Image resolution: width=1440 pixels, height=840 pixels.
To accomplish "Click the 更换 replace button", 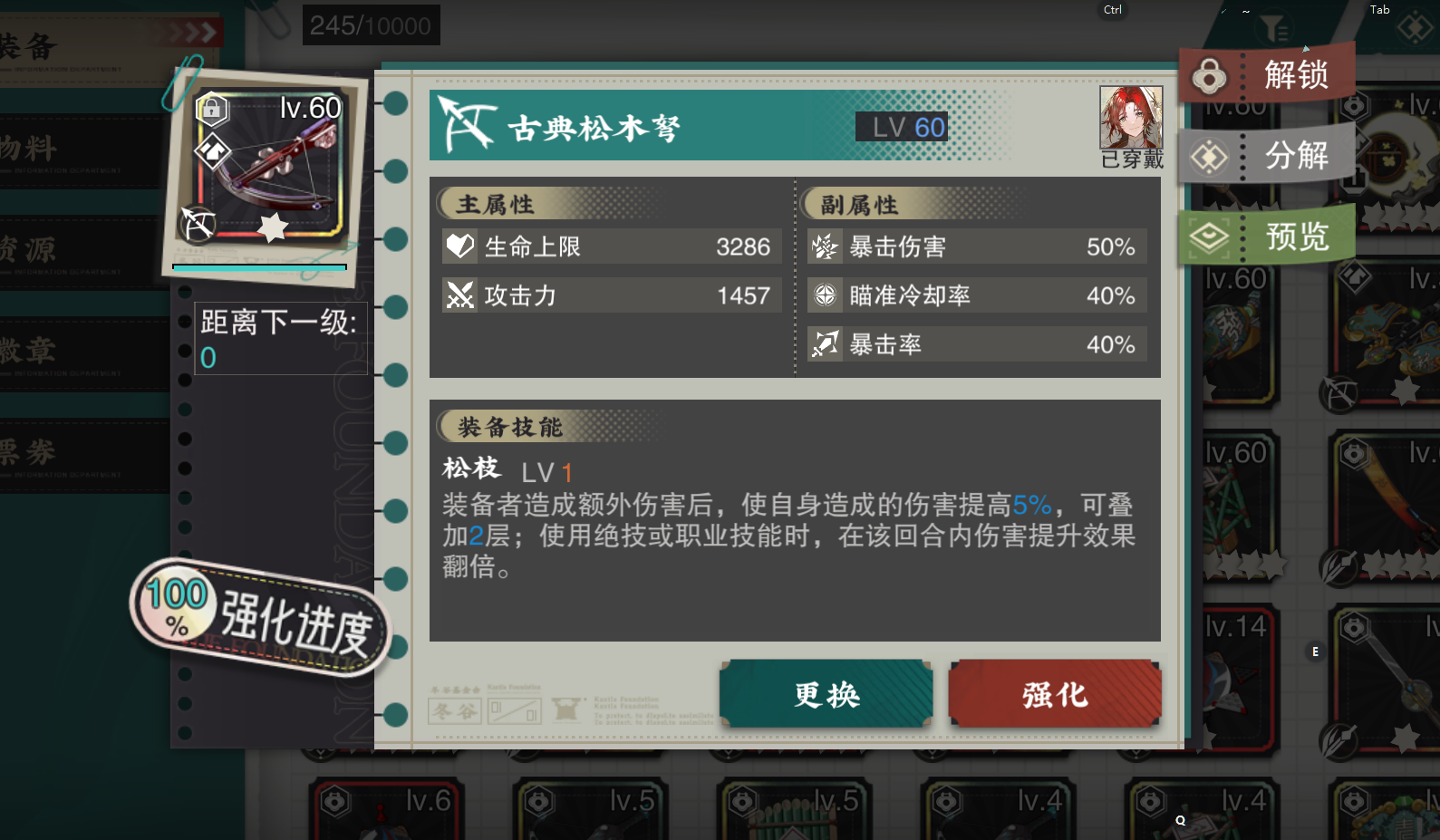I will click(826, 694).
